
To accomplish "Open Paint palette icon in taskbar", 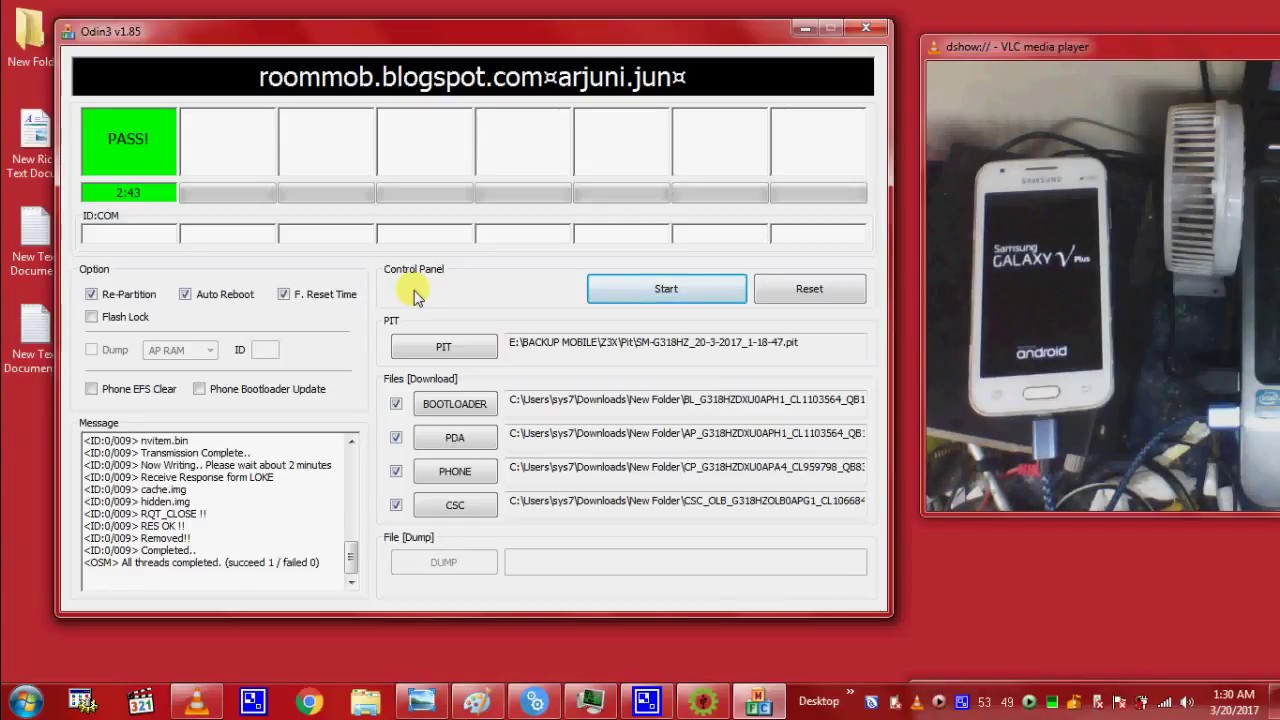I will [477, 702].
